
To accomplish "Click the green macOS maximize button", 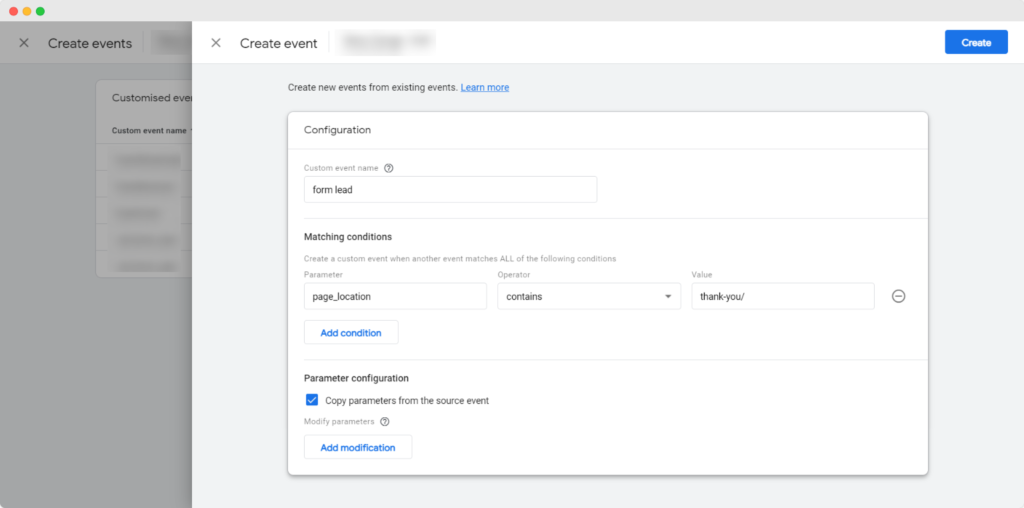I will (x=40, y=11).
